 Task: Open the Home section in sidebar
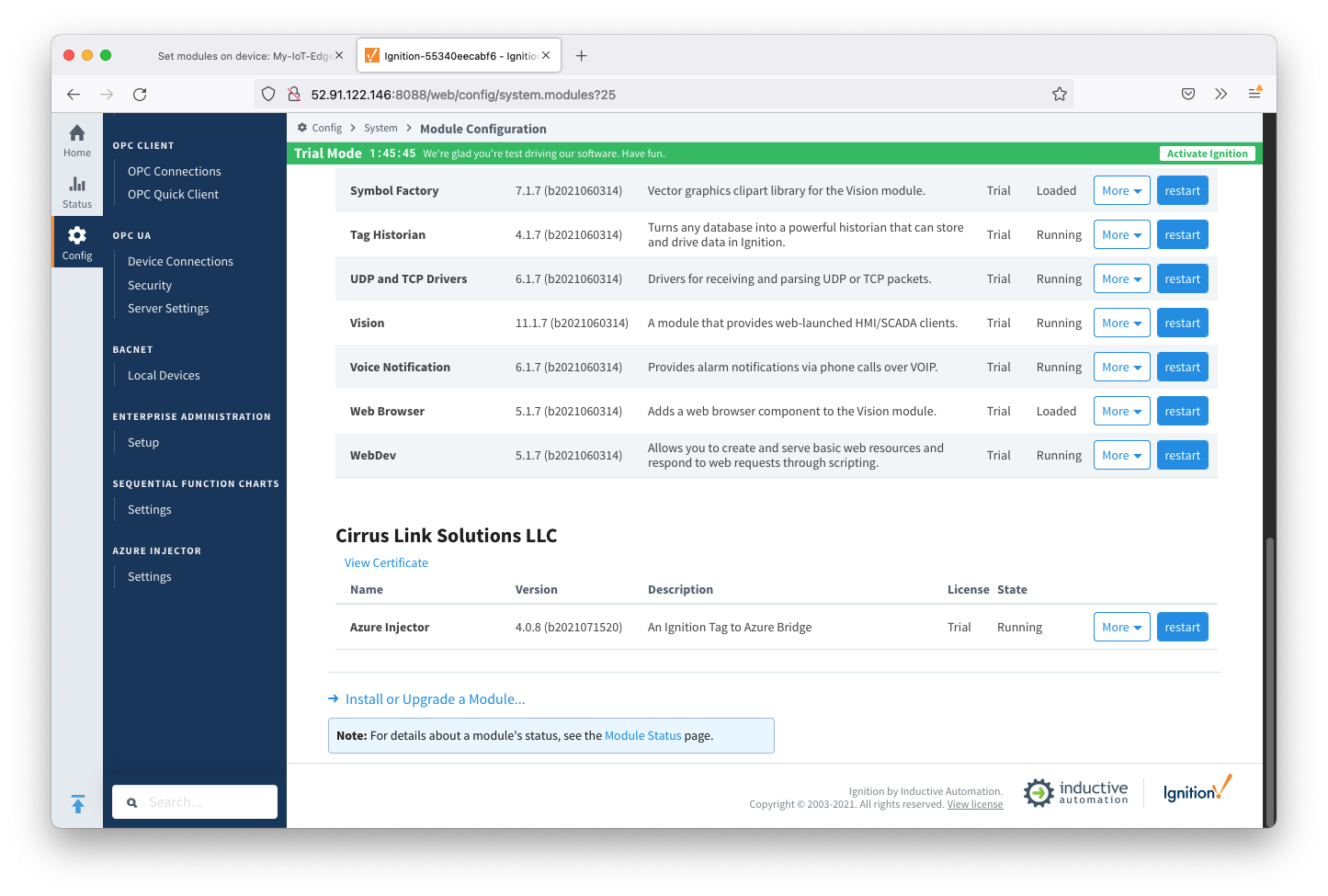[x=77, y=140]
